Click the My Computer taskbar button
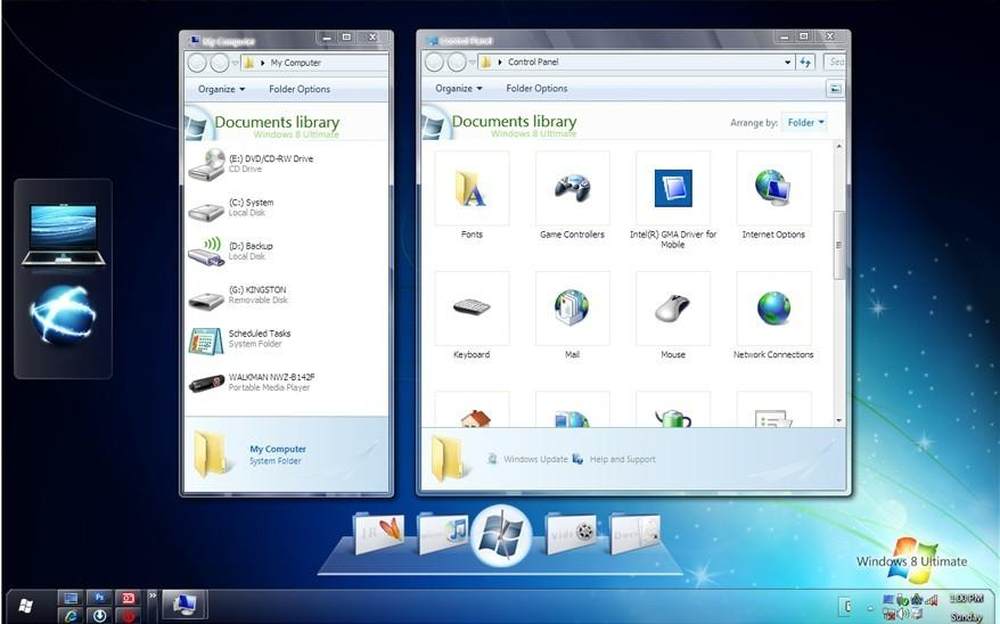The image size is (1000, 624). [x=184, y=604]
